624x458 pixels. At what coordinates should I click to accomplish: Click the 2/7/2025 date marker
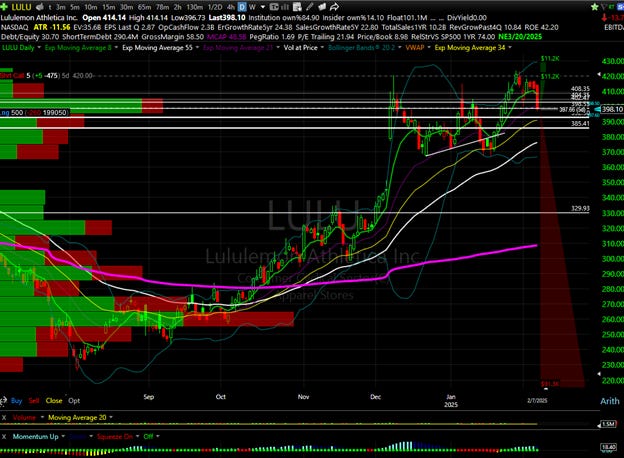[537, 400]
